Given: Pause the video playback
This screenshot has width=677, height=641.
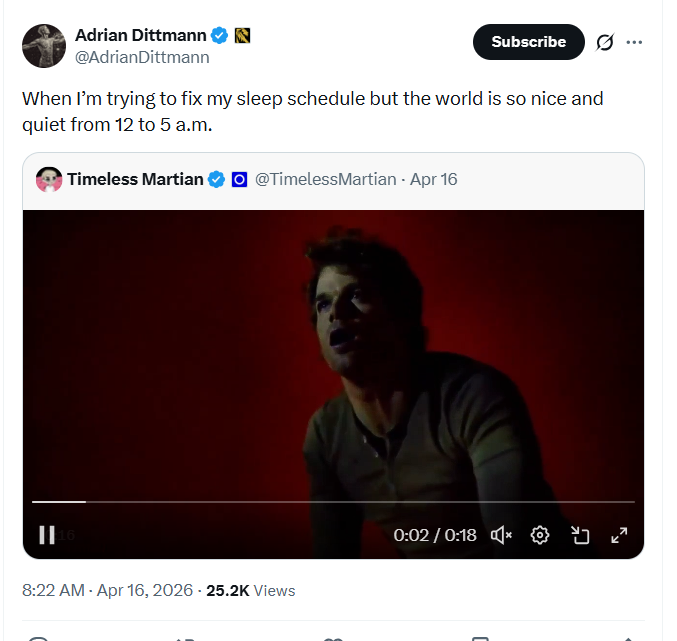Looking at the screenshot, I should (x=46, y=535).
